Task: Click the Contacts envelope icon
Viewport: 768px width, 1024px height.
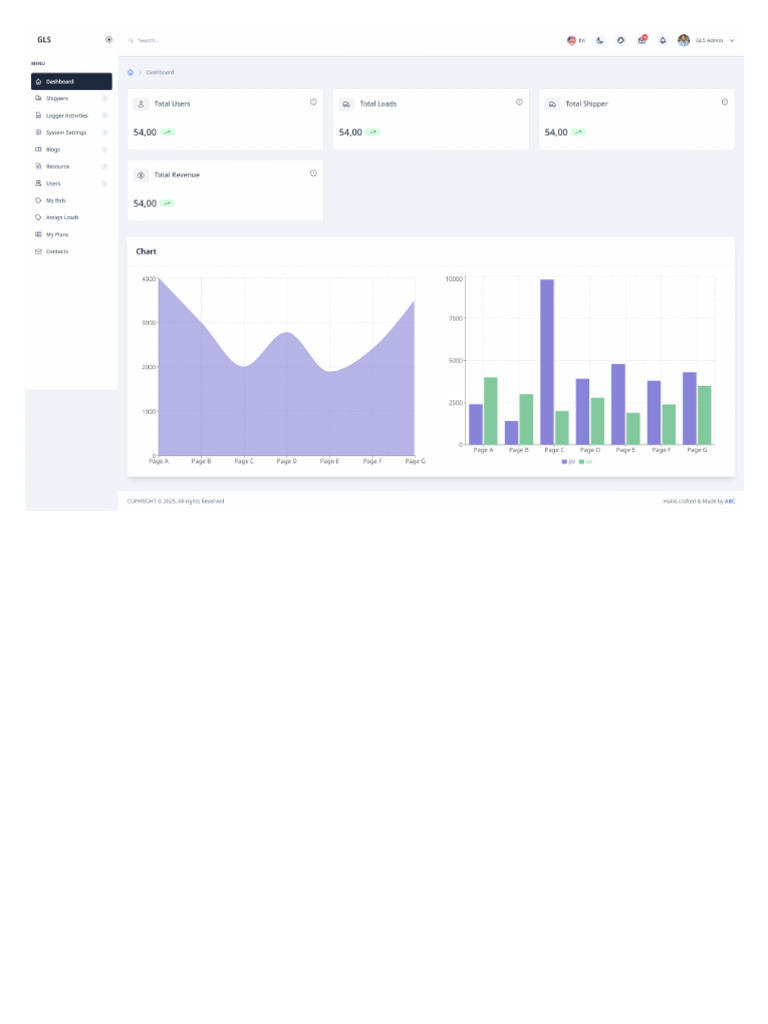Action: pos(38,251)
